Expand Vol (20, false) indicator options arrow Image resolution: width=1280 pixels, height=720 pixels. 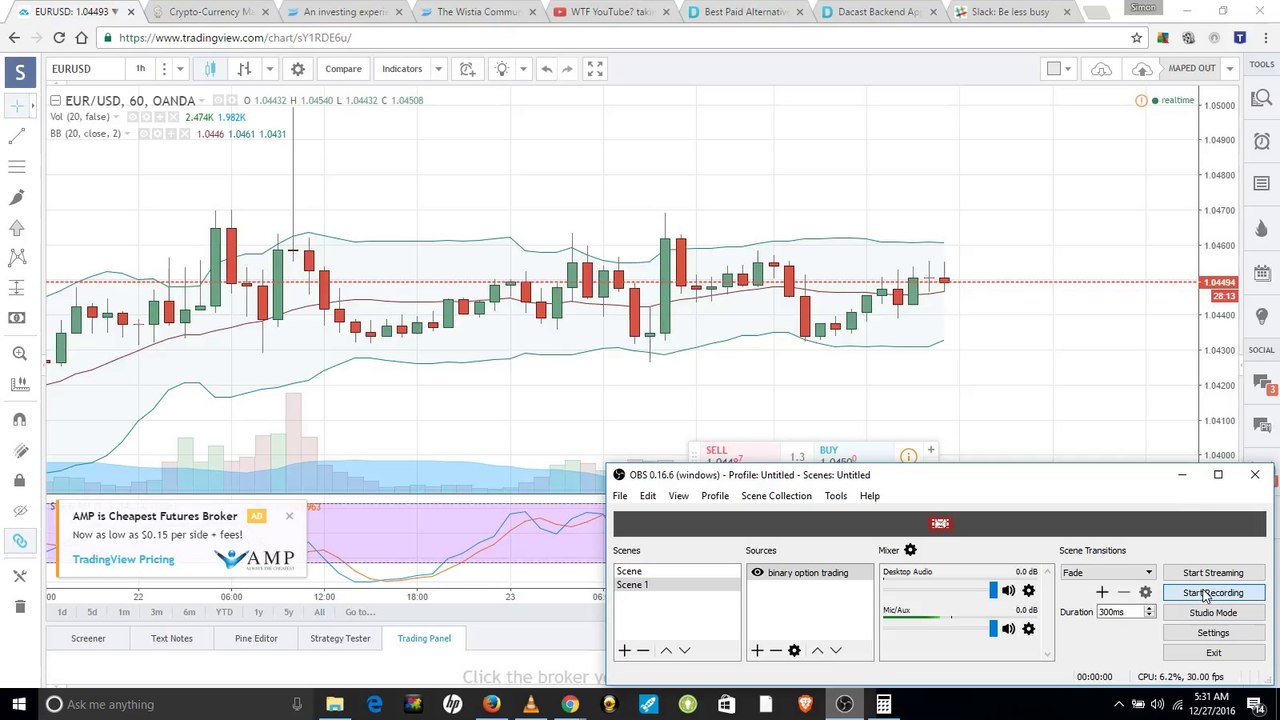click(x=116, y=117)
